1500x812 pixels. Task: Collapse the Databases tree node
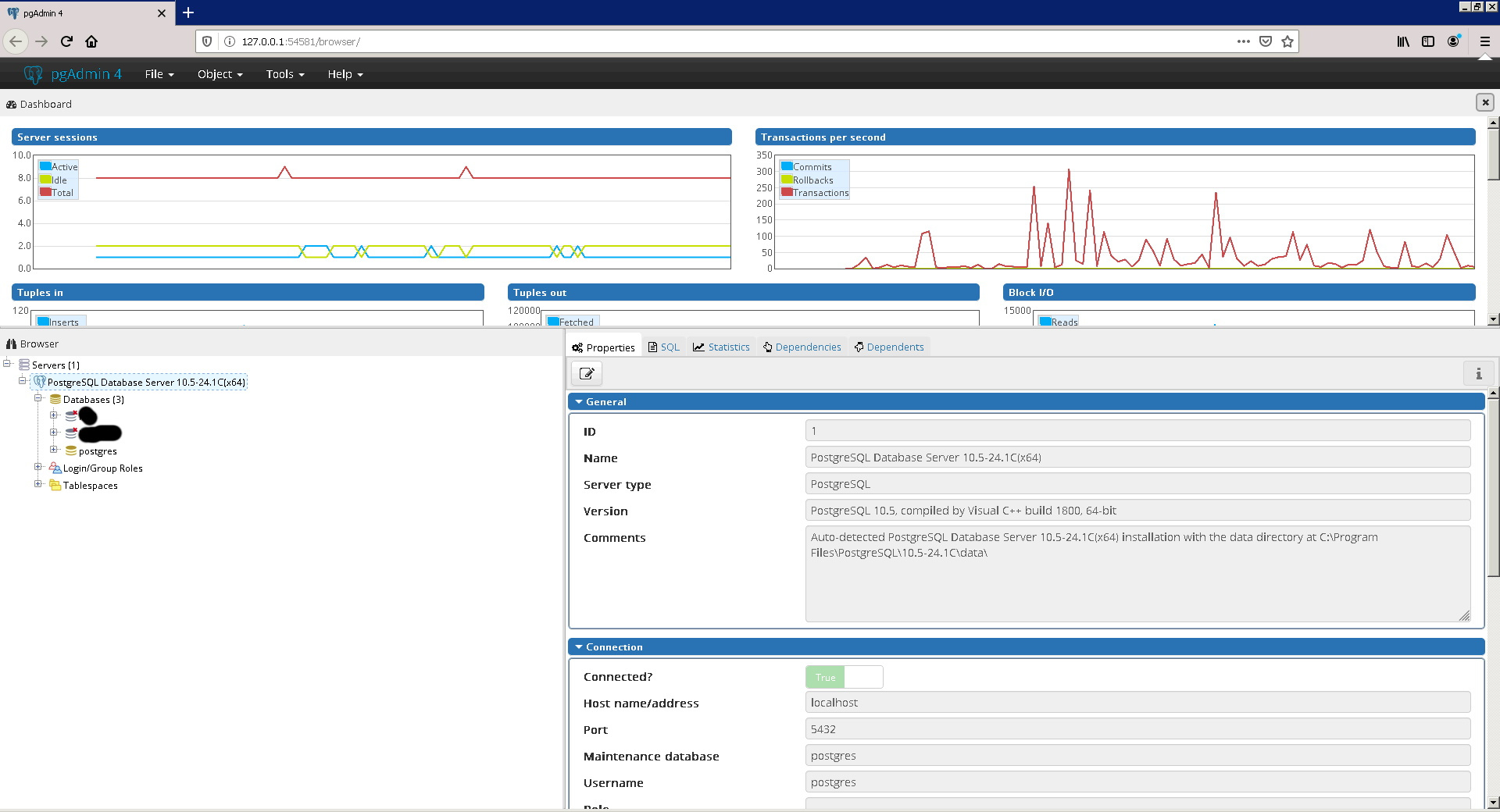(x=38, y=397)
